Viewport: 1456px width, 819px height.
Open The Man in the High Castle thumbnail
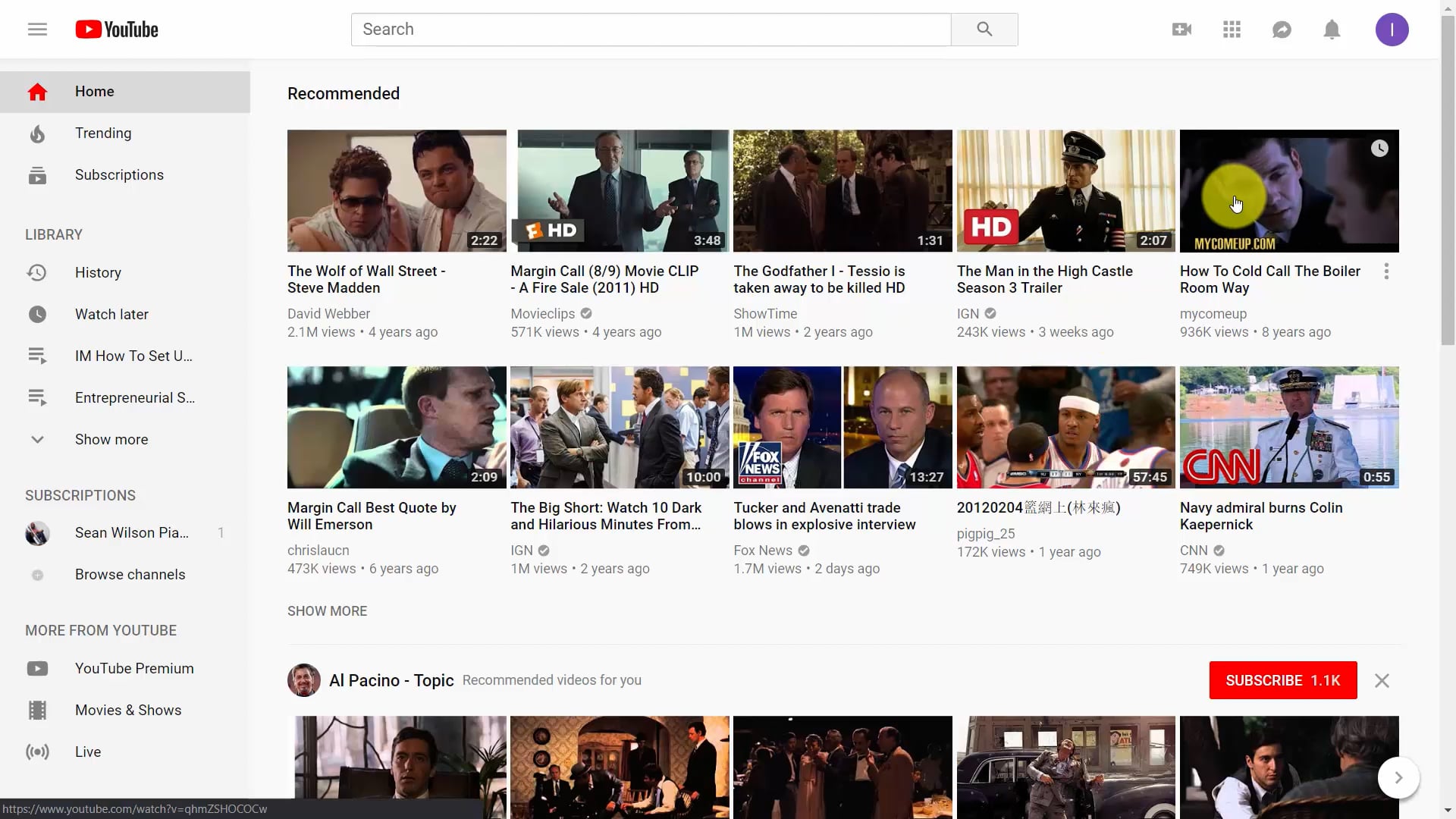tap(1065, 190)
